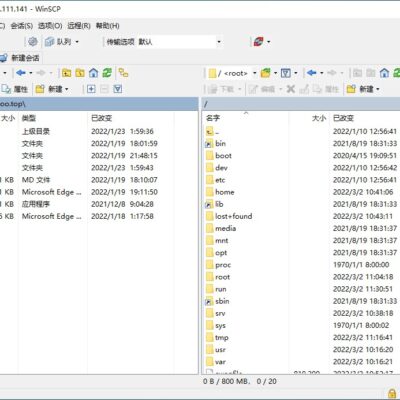Go to parent directory in local panel
This screenshot has width=400, height=400.
tap(67, 73)
